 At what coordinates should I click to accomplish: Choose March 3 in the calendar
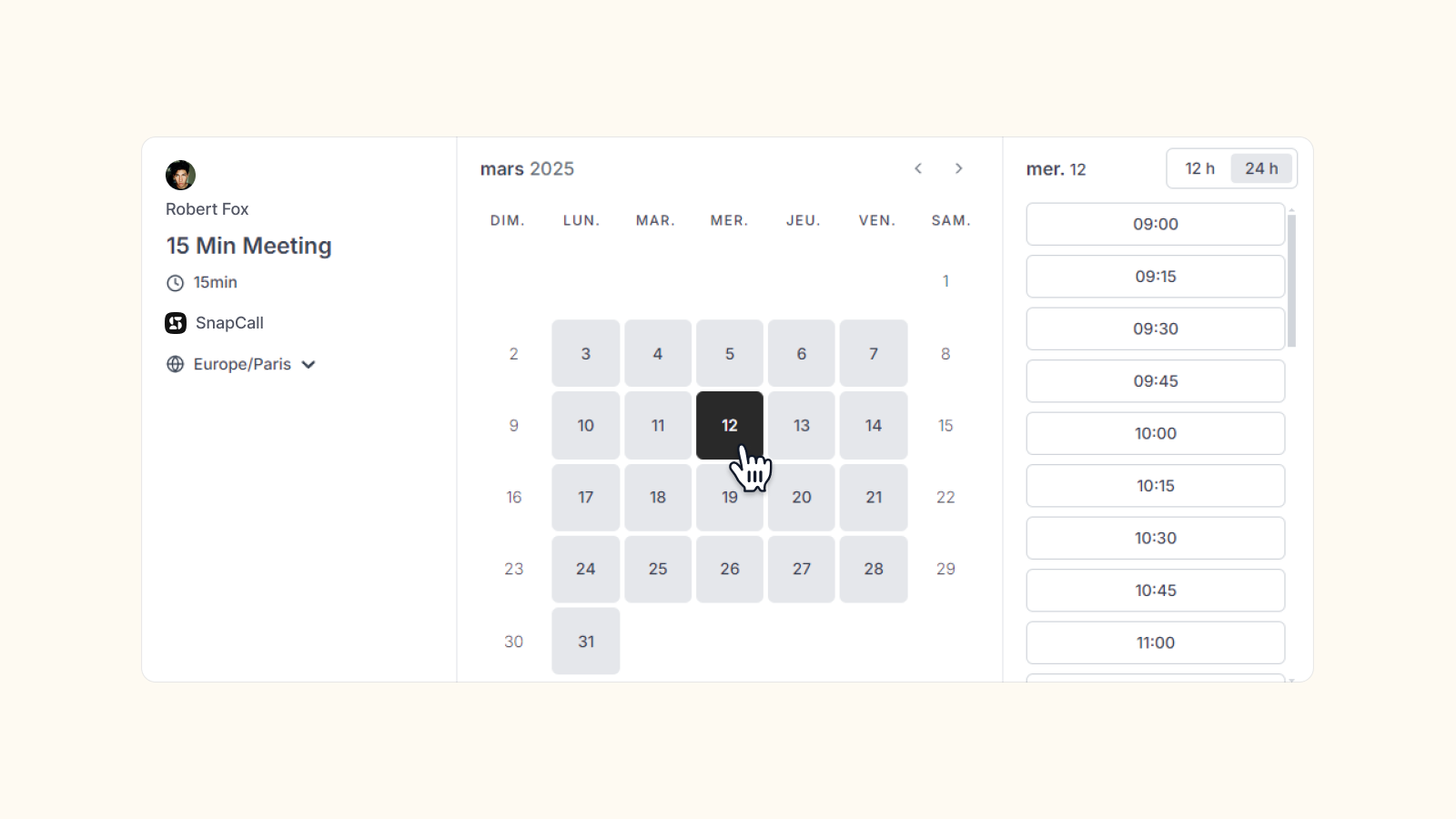tap(586, 353)
